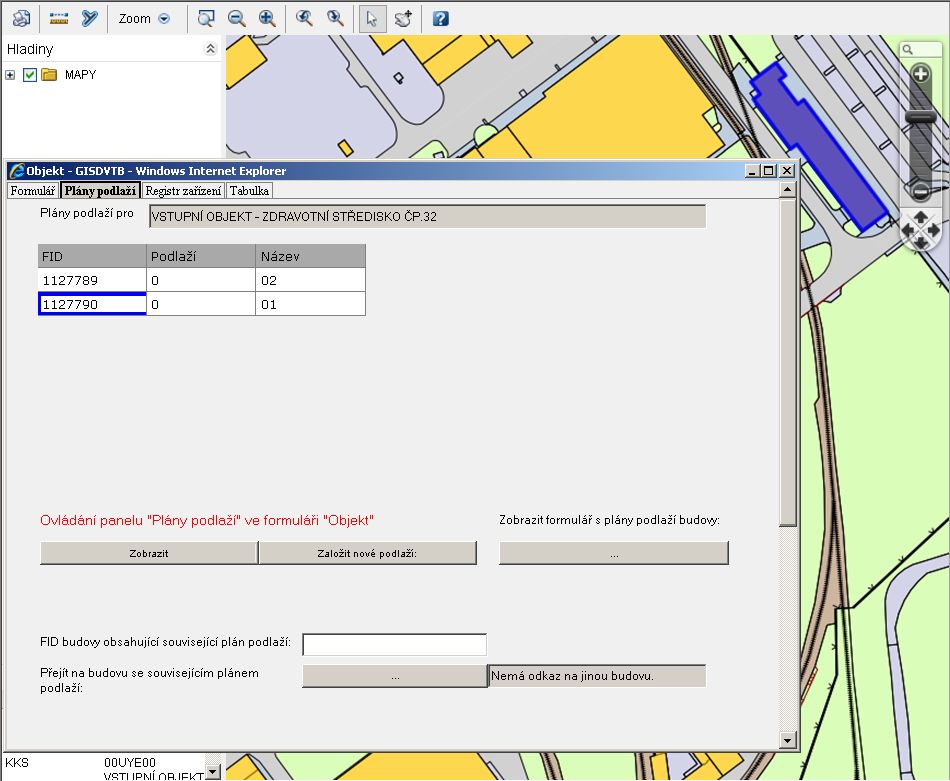Click the Podlaží column header
Screen dimensions: 950x781
pos(201,256)
